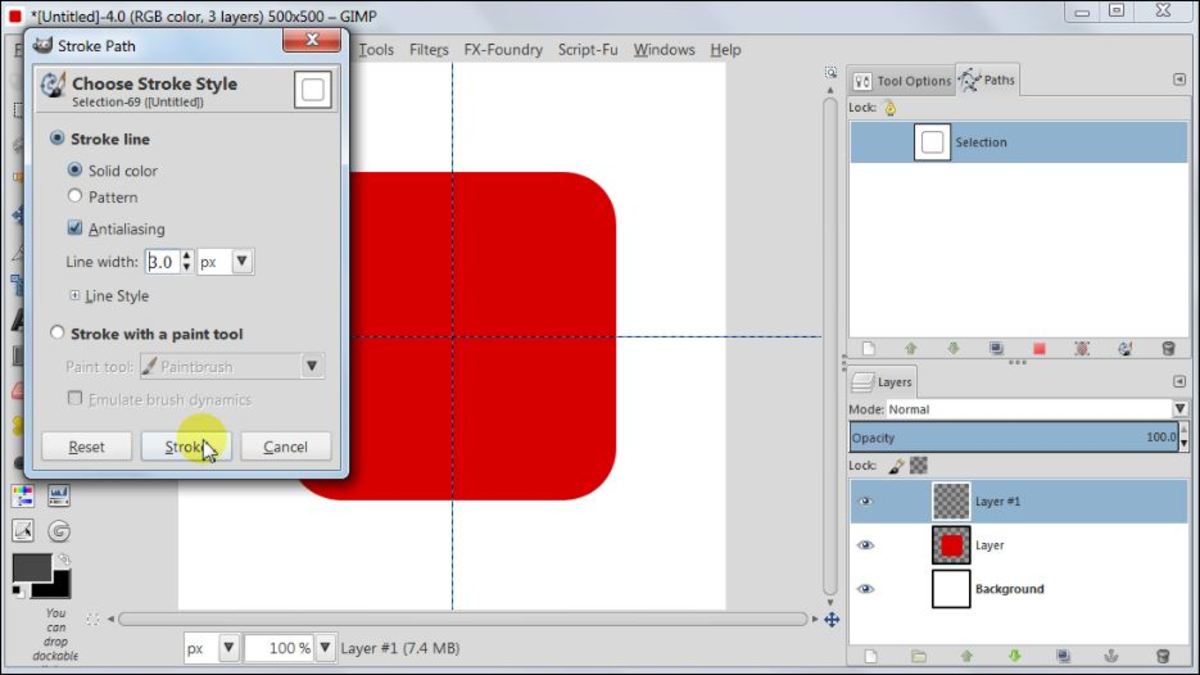Duplicate the selected layer

(1062, 657)
